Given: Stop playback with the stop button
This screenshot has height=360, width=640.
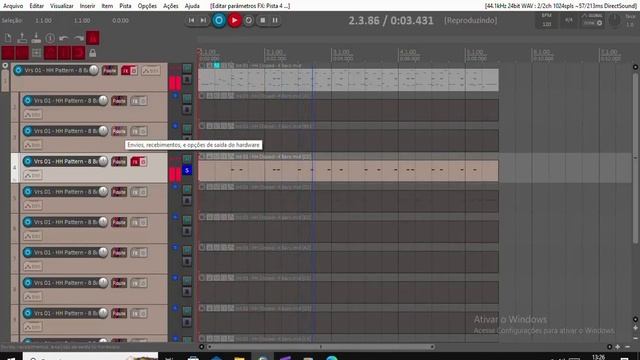Looking at the screenshot, I should (263, 20).
